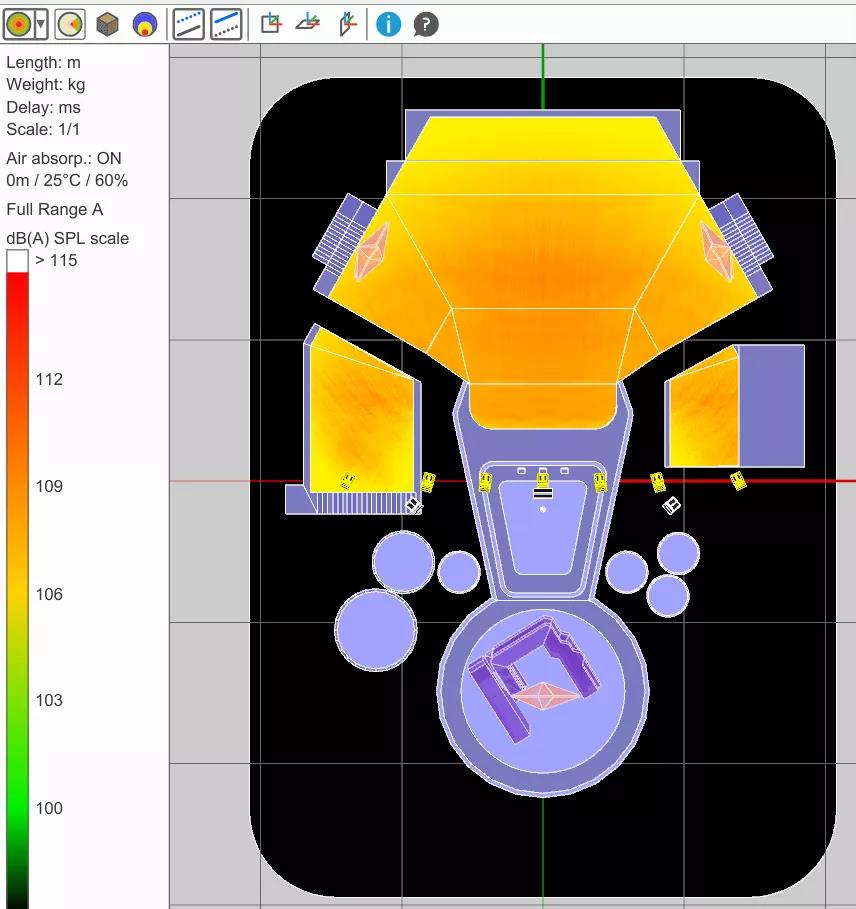Click the "Scale: 1/1" text

pyautogui.click(x=43, y=129)
